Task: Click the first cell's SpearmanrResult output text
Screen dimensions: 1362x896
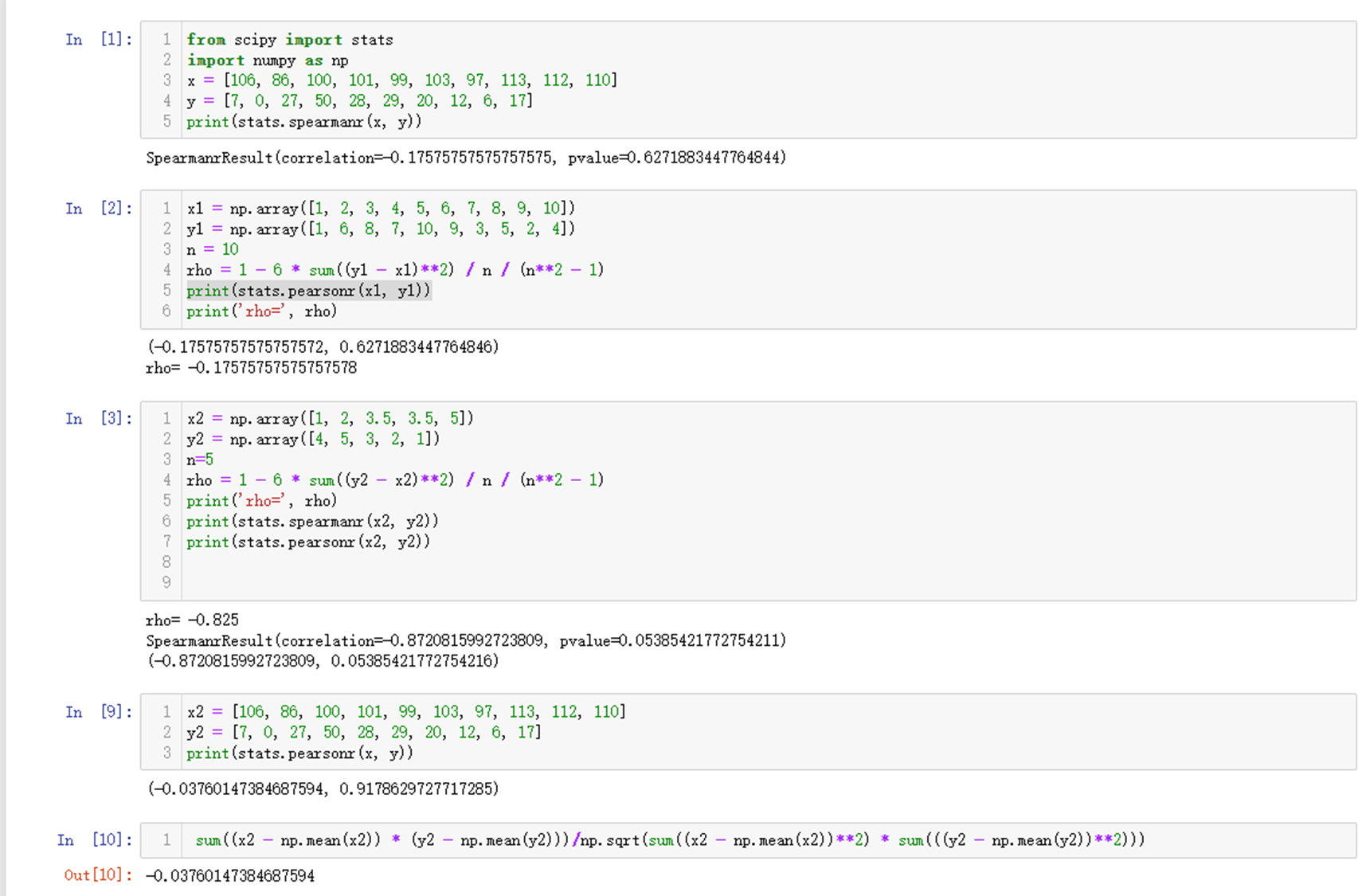Action: click(466, 158)
